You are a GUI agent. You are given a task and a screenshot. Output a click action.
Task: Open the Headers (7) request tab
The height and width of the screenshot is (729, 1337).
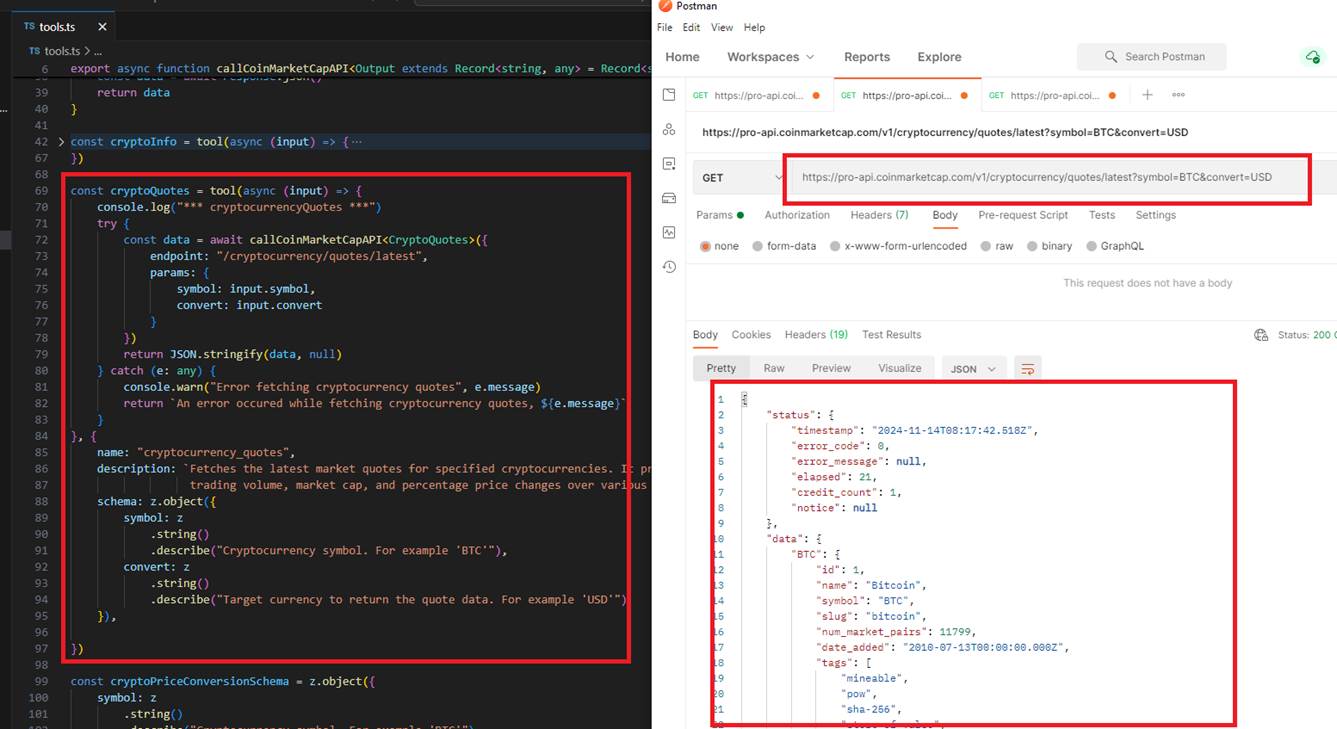click(x=879, y=215)
